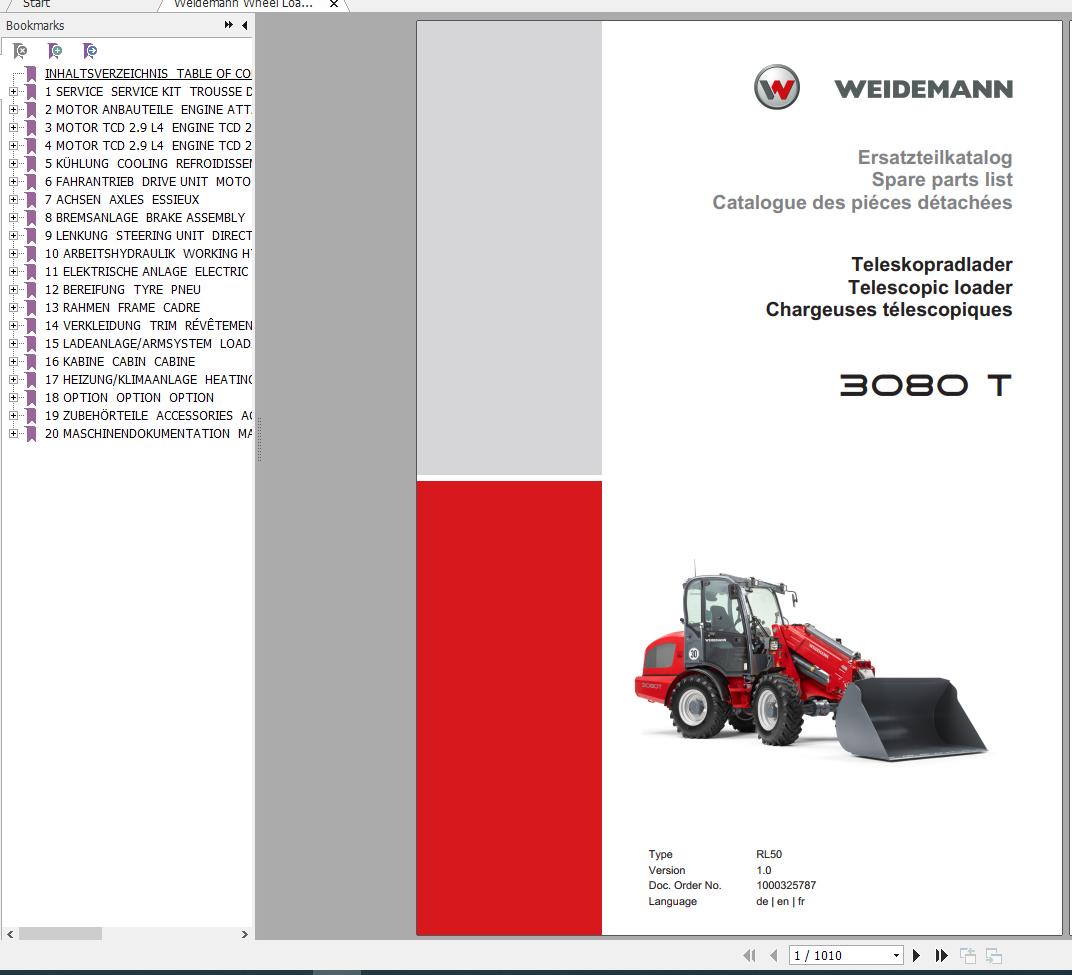
Task: Open INHALTSVERZEICHNIS TABLE OF CONTENTS bookmark
Action: click(x=148, y=74)
